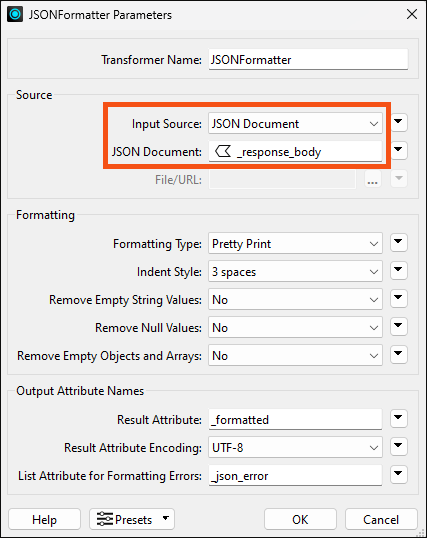This screenshot has width=427, height=538.
Task: Expand the Formatting Type dropdown
Action: click(295, 244)
